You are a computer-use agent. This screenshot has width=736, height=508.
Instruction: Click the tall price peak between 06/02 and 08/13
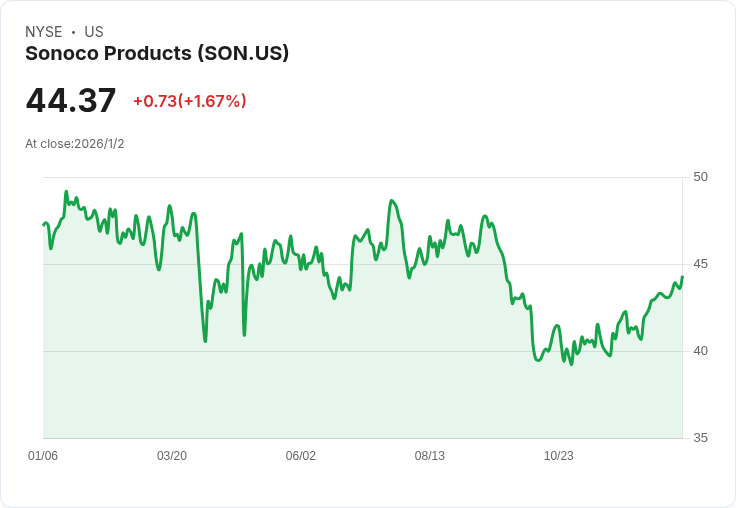(391, 201)
